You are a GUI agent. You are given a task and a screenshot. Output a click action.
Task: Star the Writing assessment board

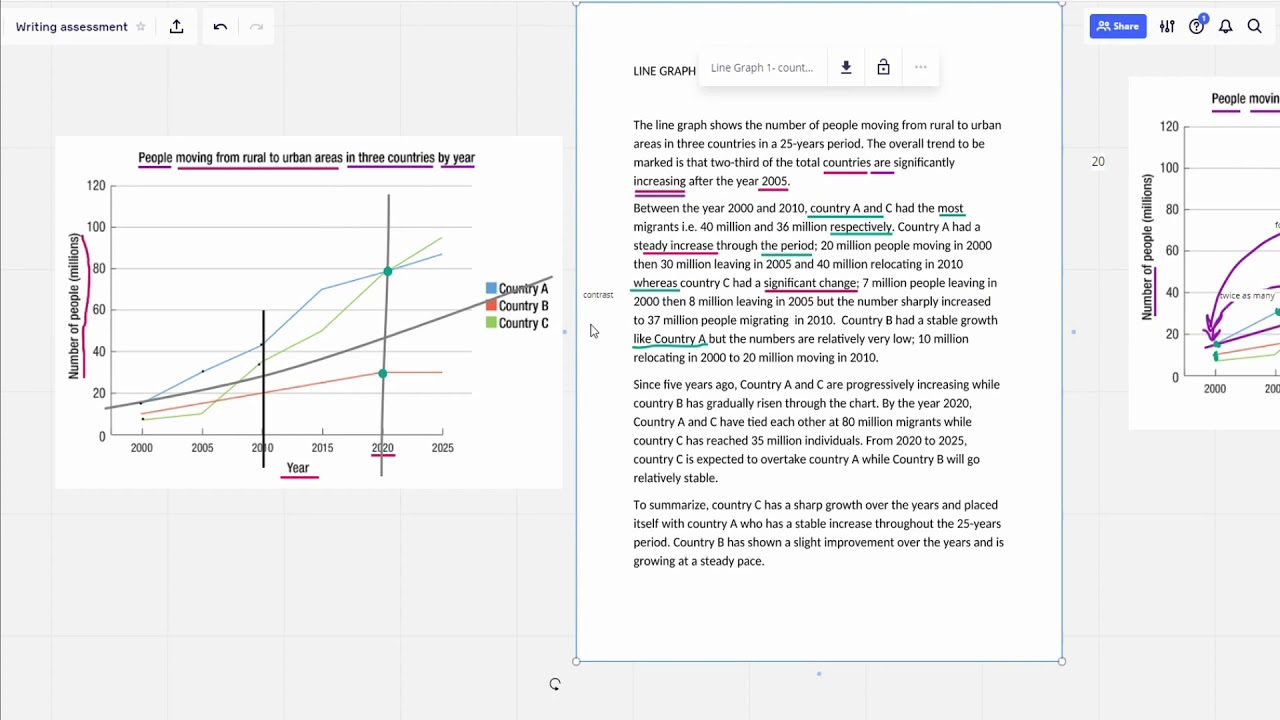click(141, 27)
